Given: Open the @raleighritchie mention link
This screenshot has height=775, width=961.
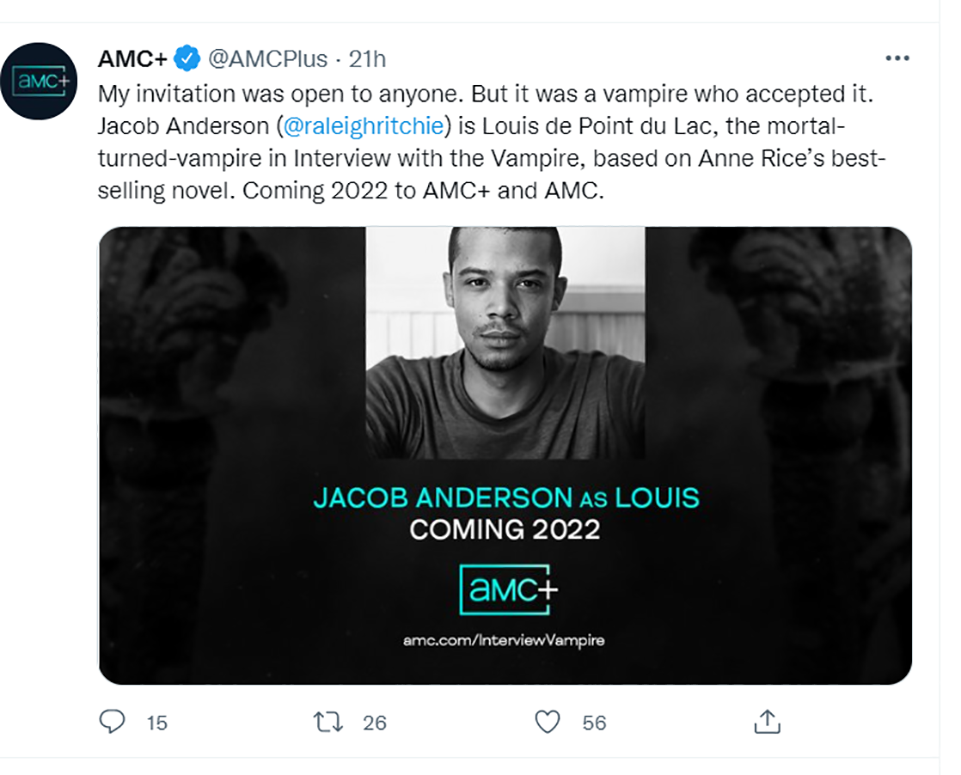Looking at the screenshot, I should click(x=363, y=126).
